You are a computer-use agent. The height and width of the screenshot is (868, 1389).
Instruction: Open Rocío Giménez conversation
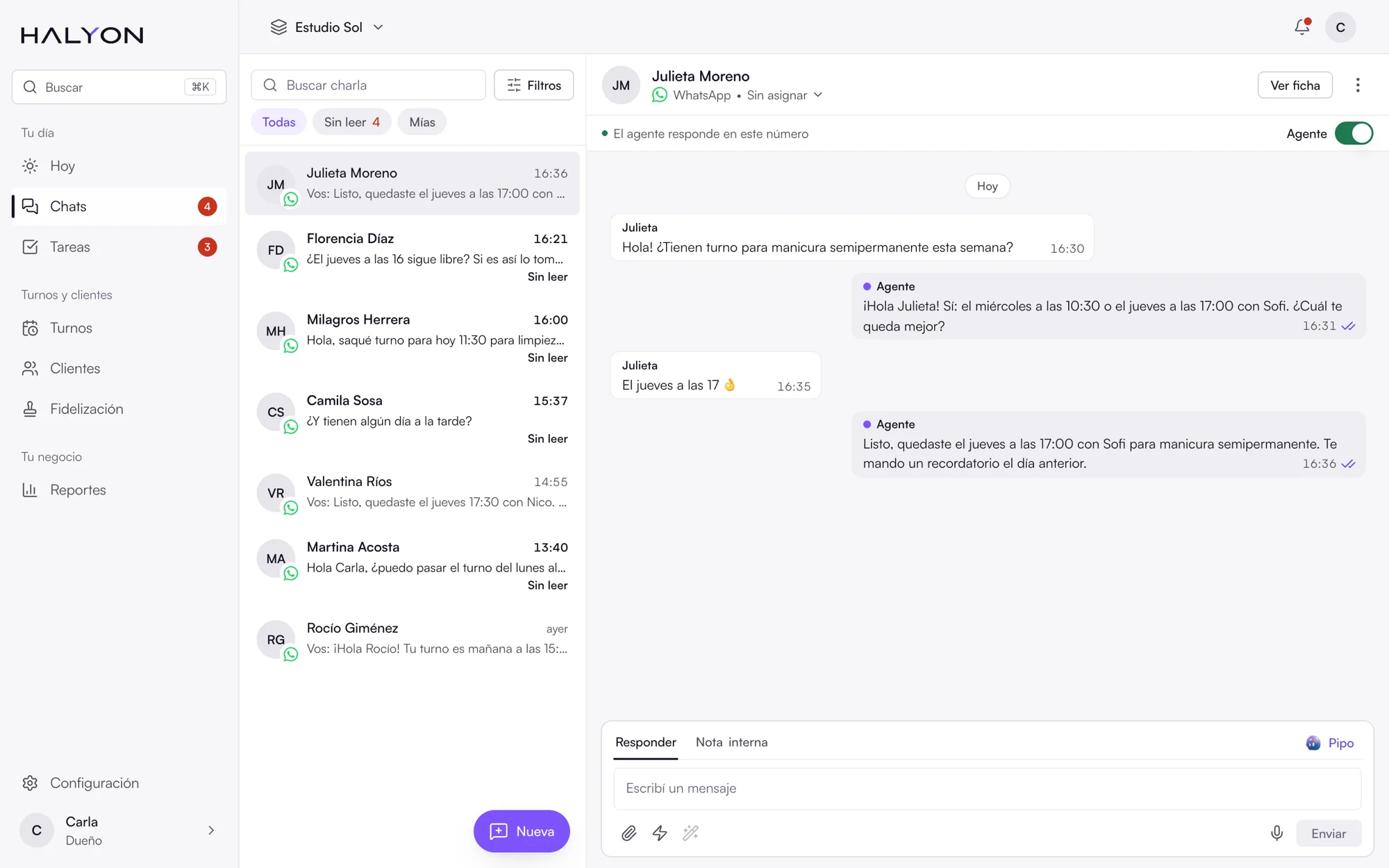pyautogui.click(x=412, y=639)
